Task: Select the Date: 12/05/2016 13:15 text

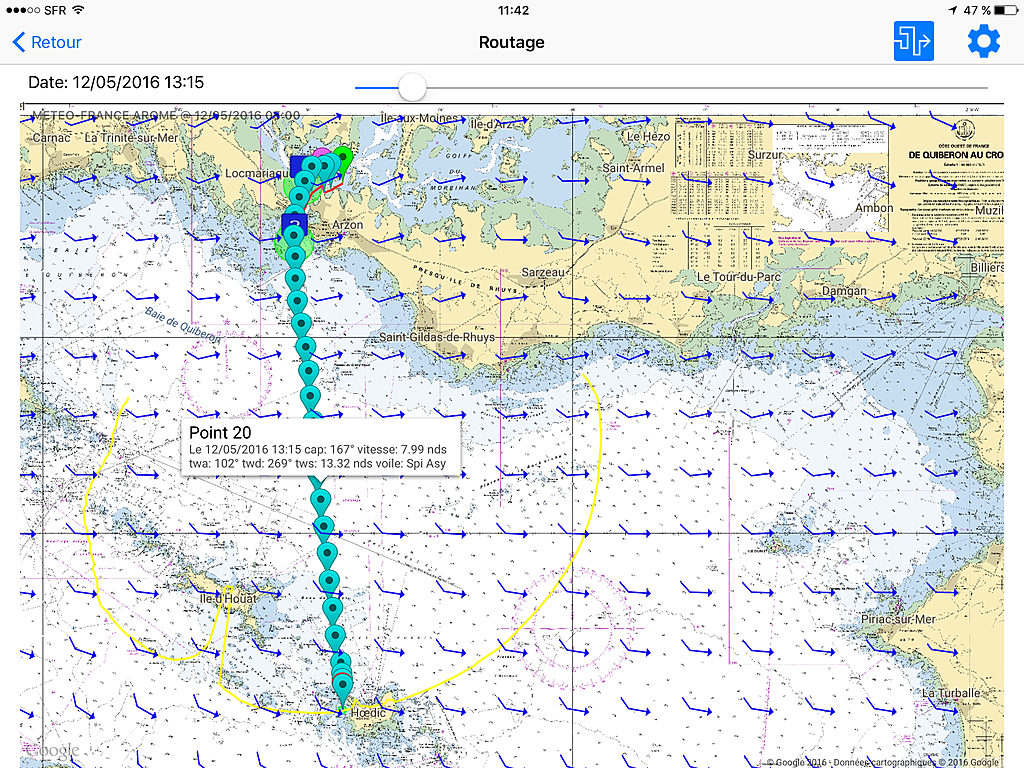Action: [x=116, y=82]
